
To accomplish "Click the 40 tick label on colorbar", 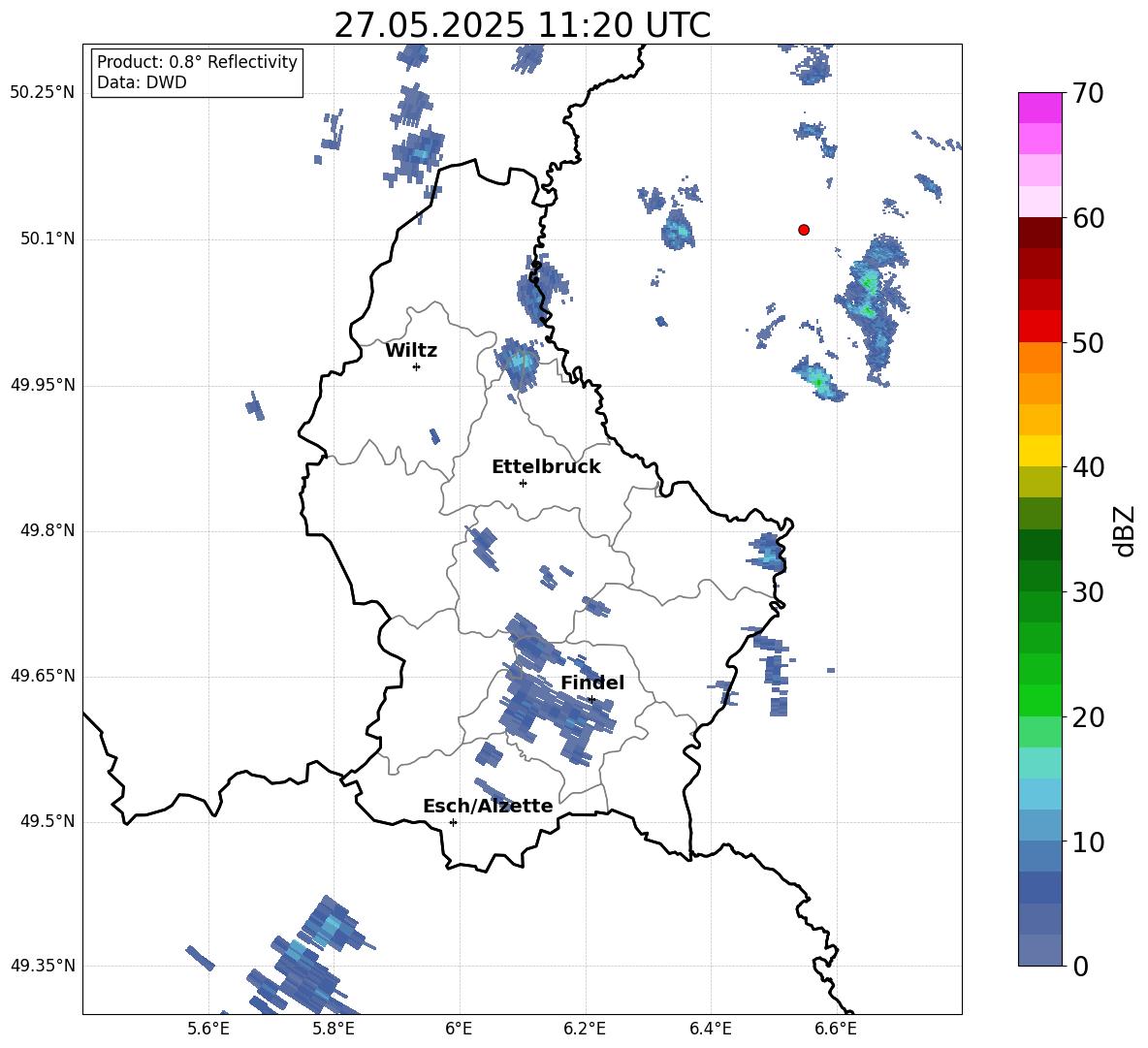I will click(1088, 467).
